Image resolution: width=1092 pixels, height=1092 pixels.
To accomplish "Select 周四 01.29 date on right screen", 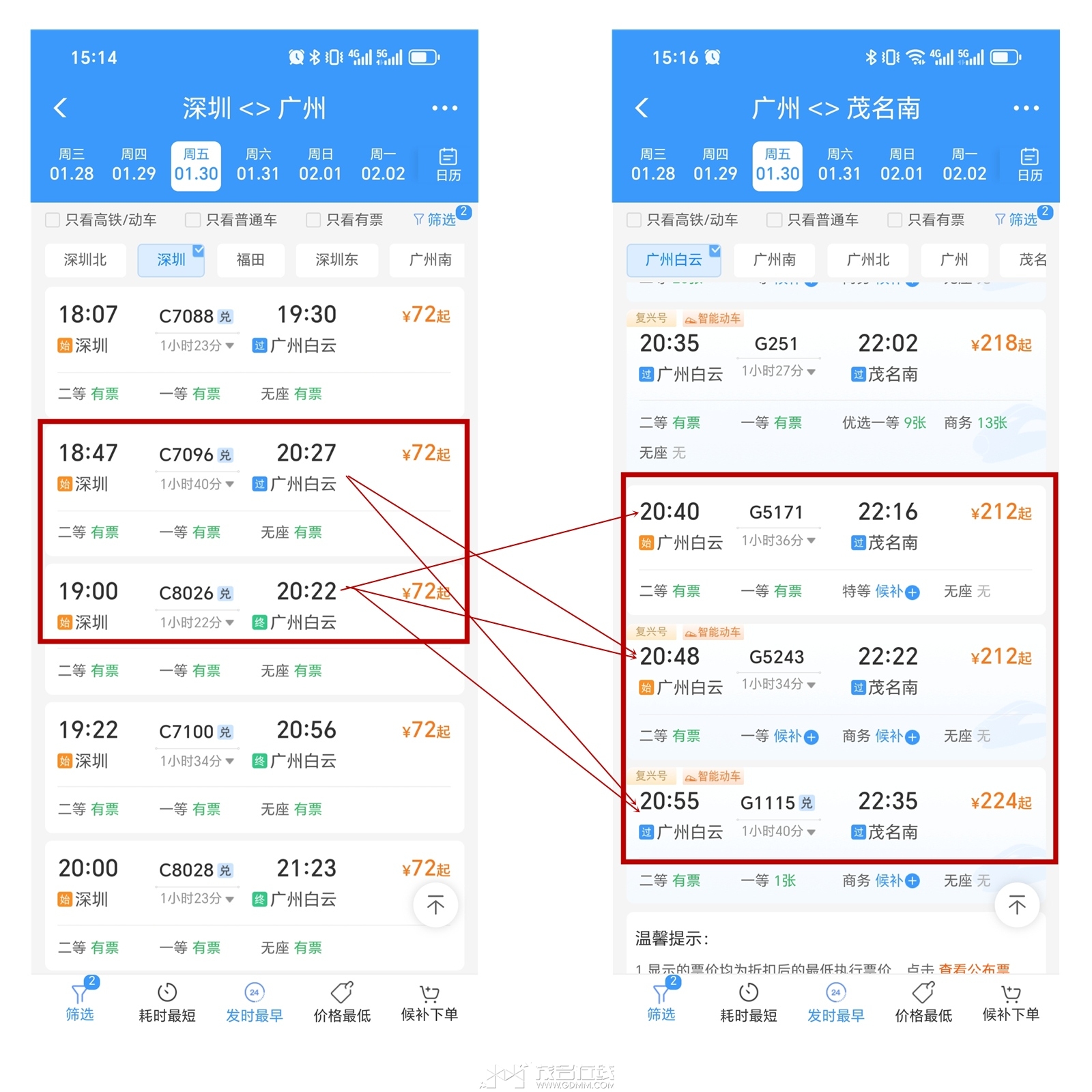I will click(715, 164).
